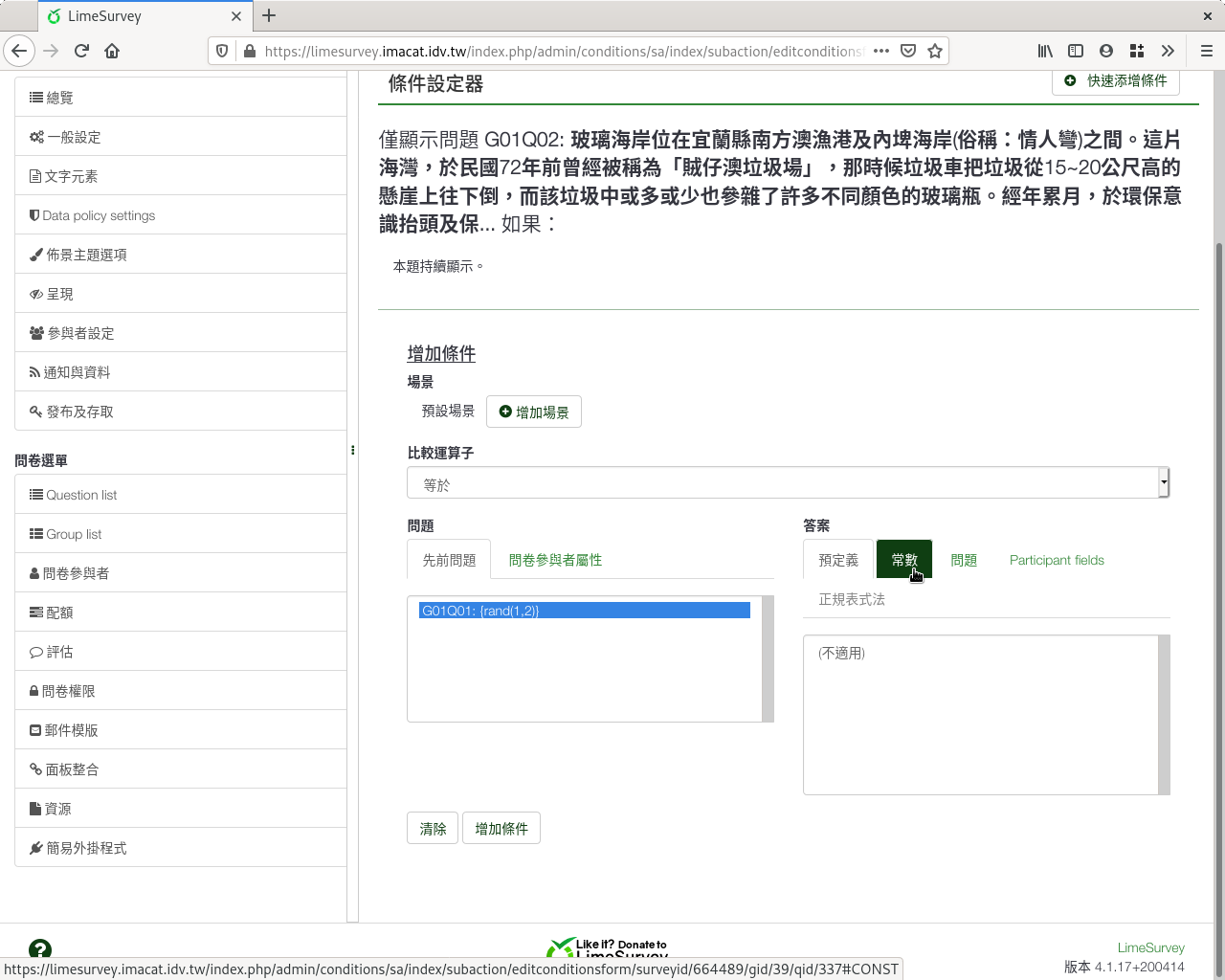Open the page actions three-dots menu
Image resolution: width=1225 pixels, height=980 pixels.
[x=881, y=51]
